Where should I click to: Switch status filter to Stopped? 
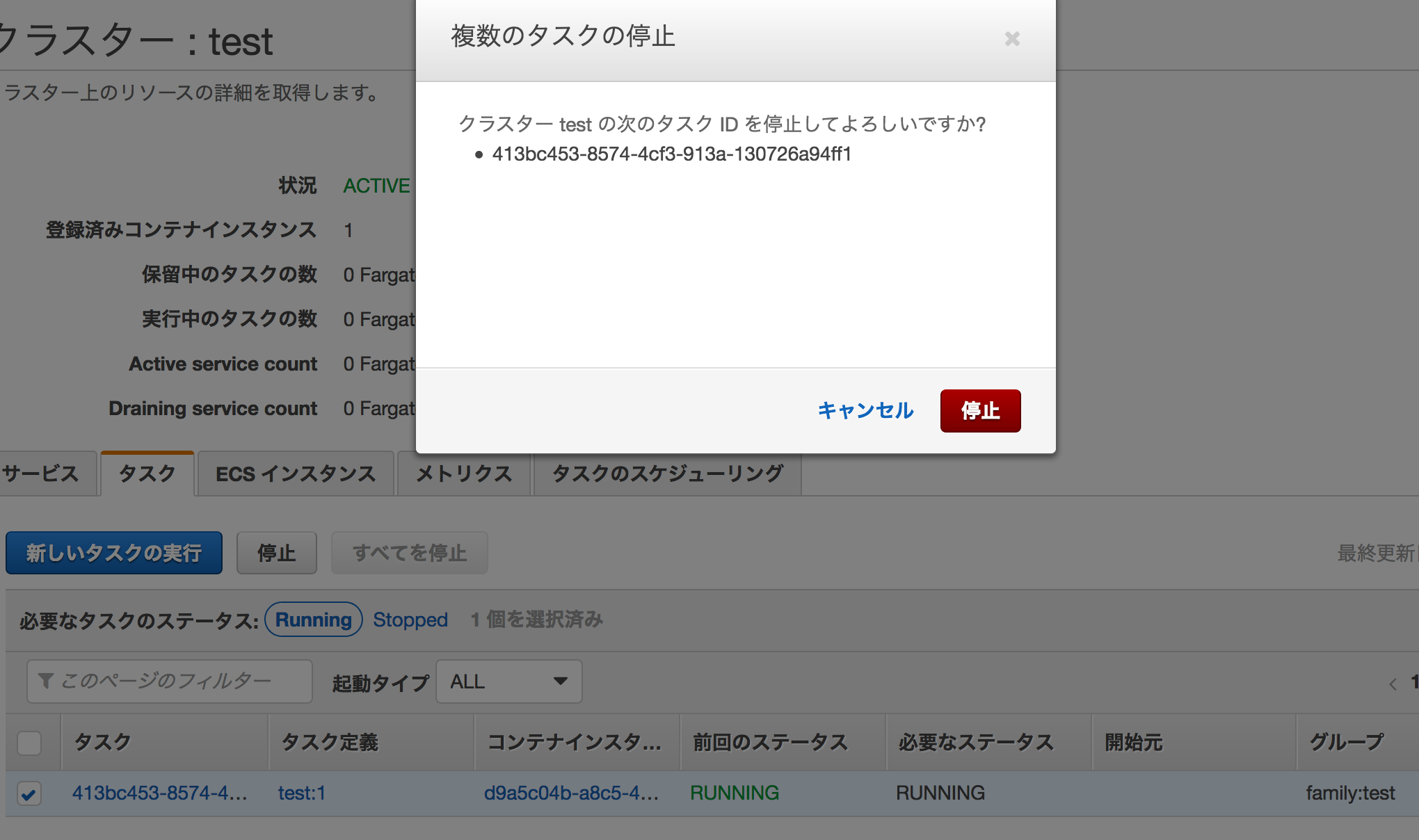410,620
